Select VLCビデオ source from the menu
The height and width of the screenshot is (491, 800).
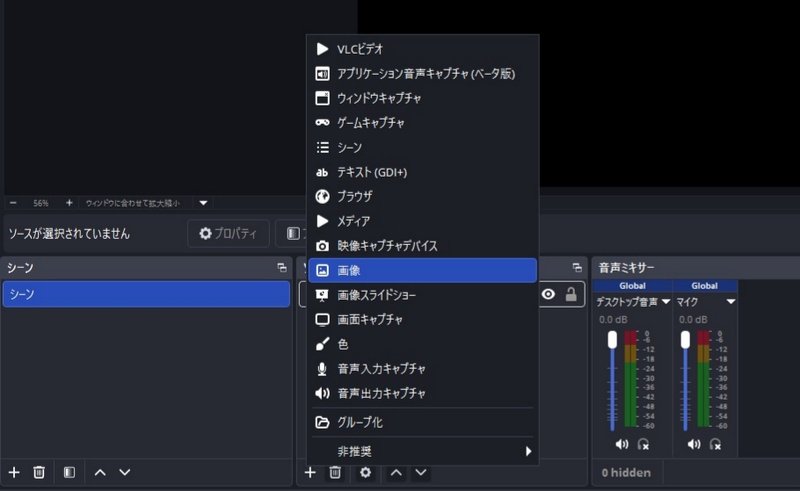[422, 49]
